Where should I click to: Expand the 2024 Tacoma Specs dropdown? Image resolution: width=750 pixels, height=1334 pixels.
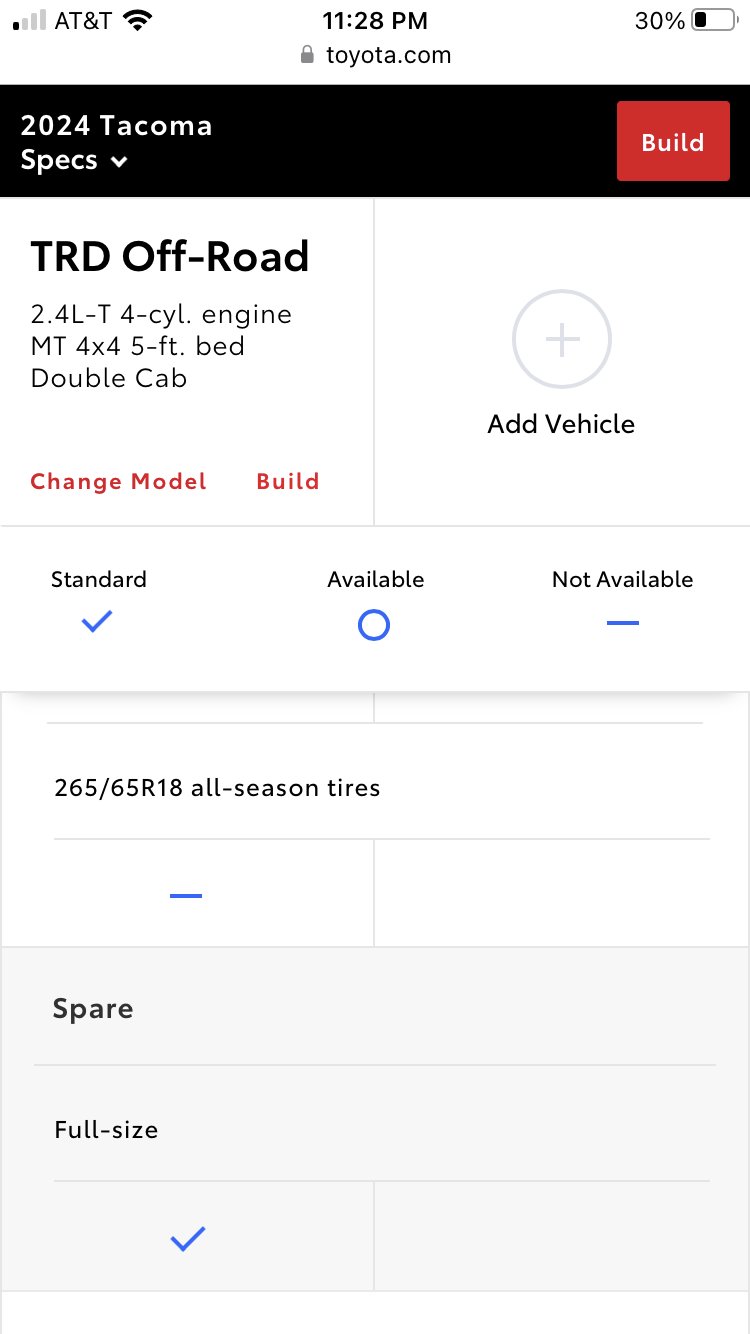coord(116,143)
